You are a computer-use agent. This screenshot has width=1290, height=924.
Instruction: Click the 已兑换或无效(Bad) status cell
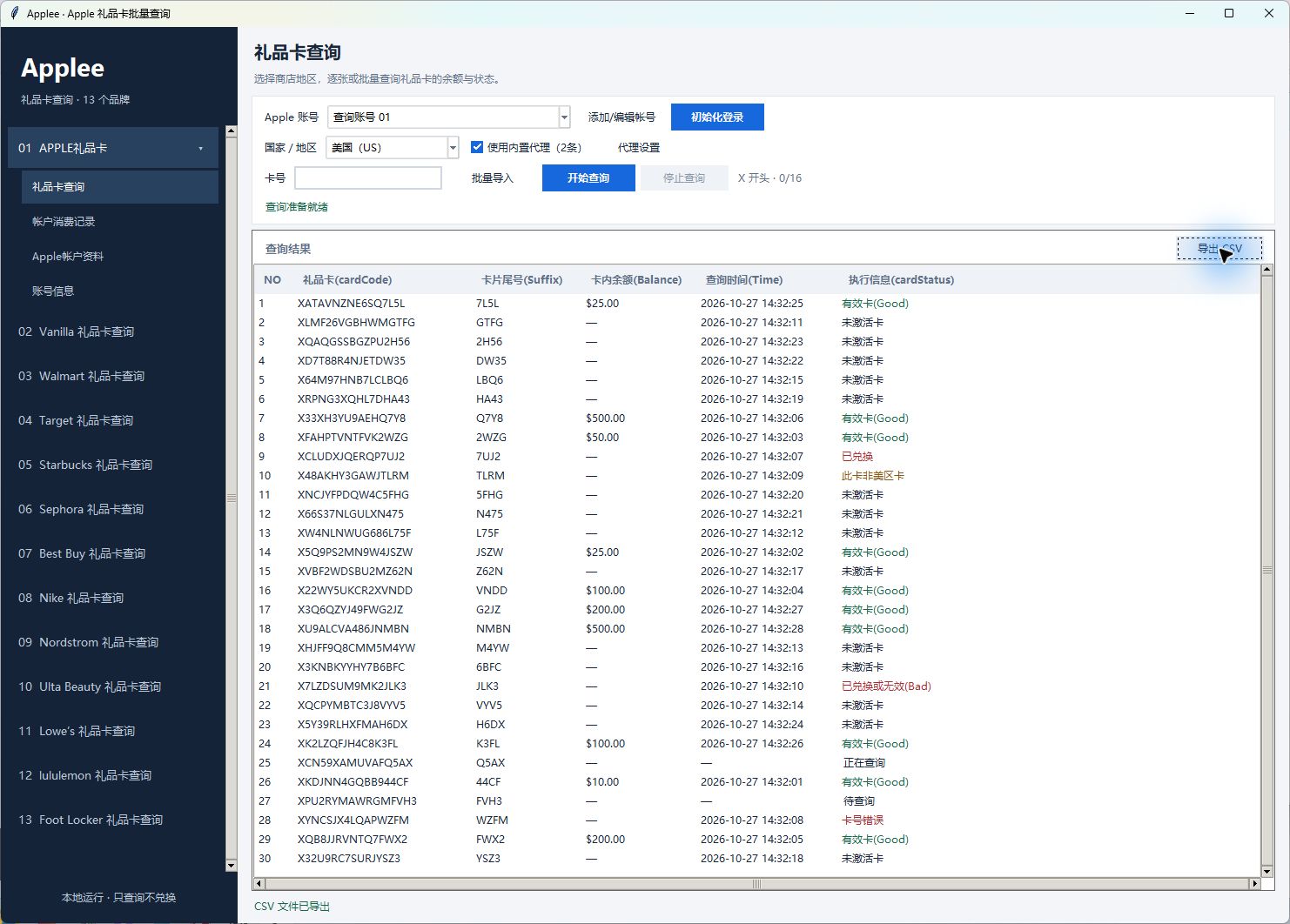tap(886, 686)
